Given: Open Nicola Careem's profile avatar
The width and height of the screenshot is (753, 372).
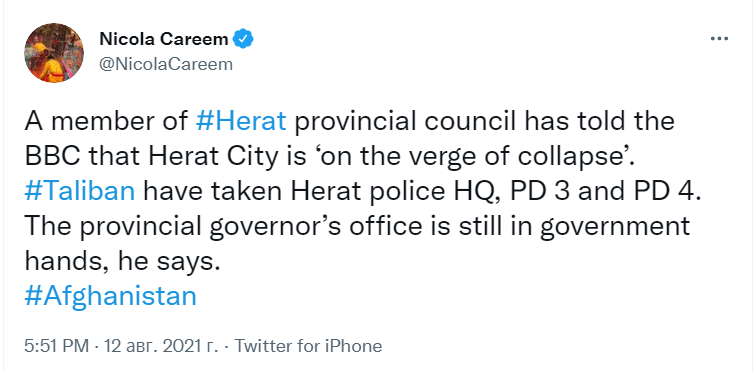Looking at the screenshot, I should 54,52.
